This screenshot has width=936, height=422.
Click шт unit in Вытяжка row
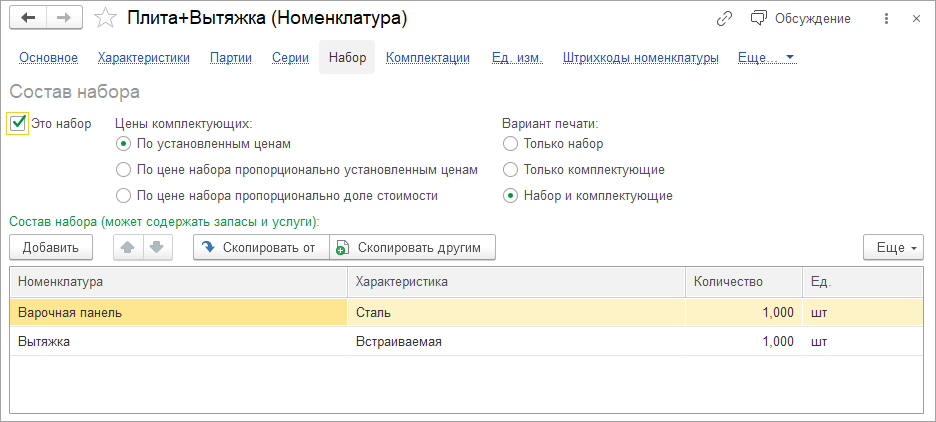pyautogui.click(x=863, y=341)
